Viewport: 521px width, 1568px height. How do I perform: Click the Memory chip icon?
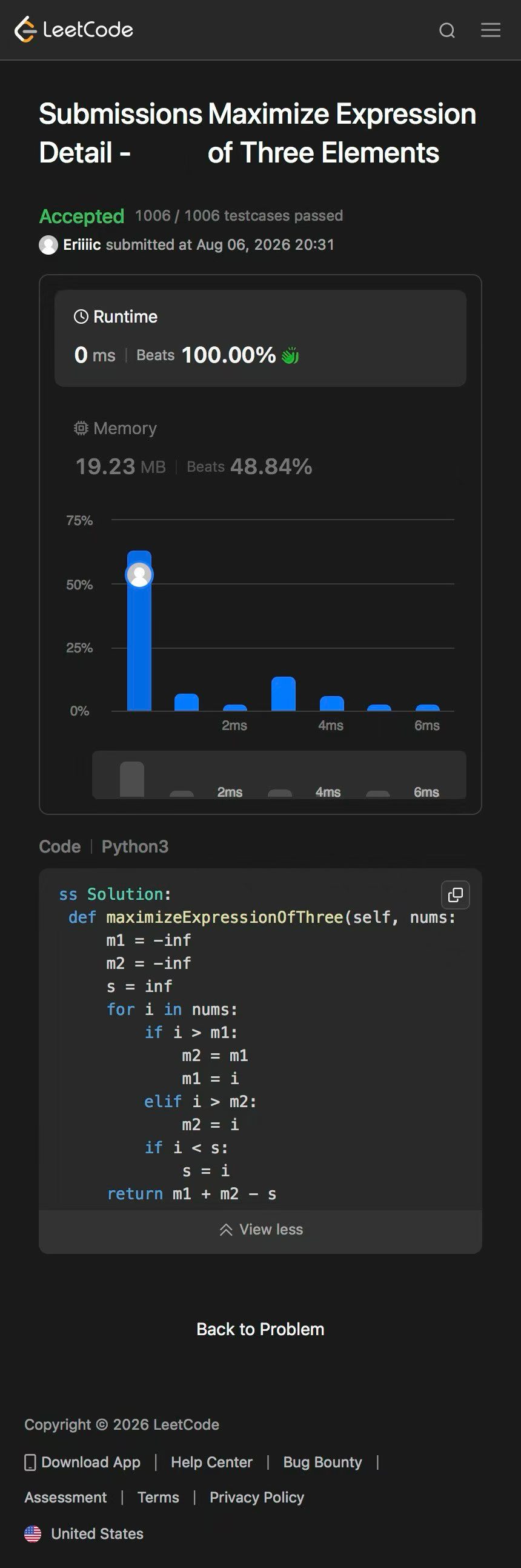pyautogui.click(x=81, y=428)
